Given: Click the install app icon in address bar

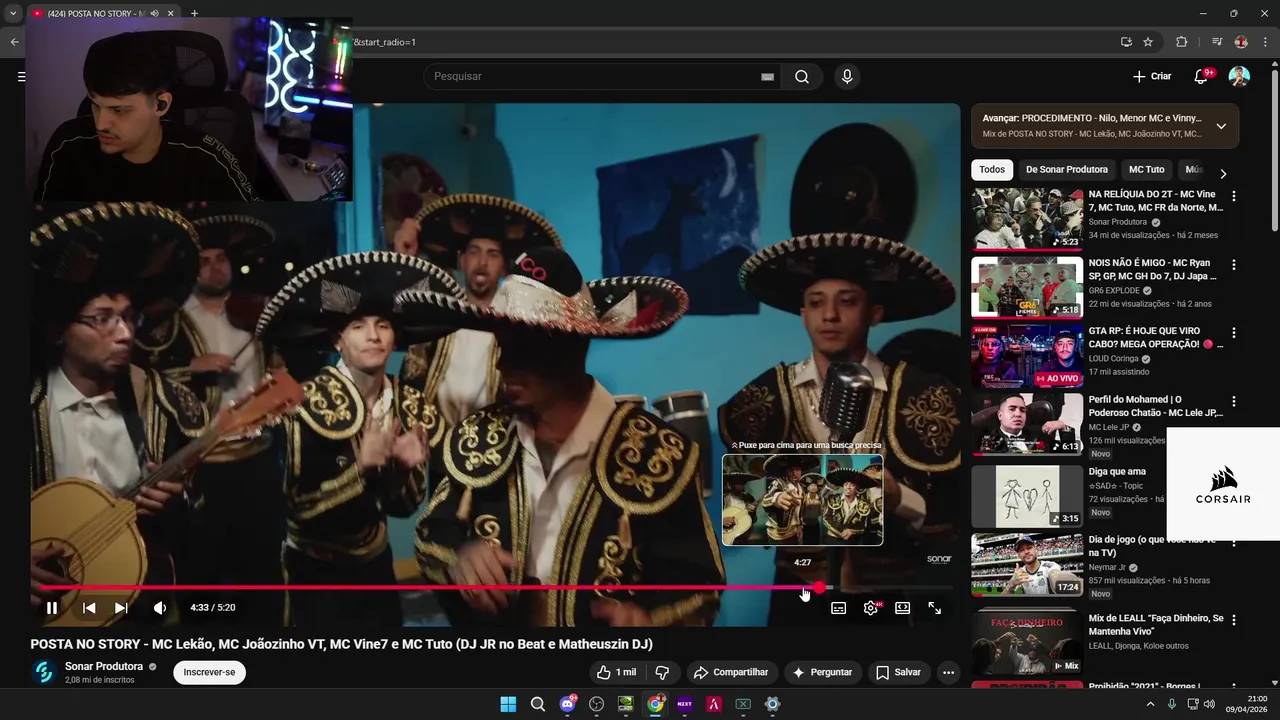Looking at the screenshot, I should [x=1126, y=42].
